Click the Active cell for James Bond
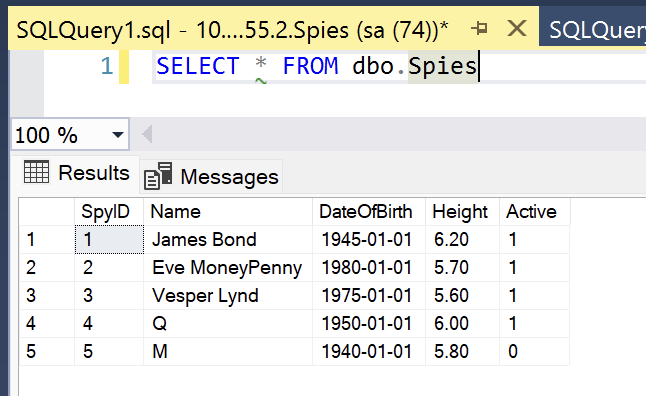Image resolution: width=646 pixels, height=396 pixels. tap(535, 240)
